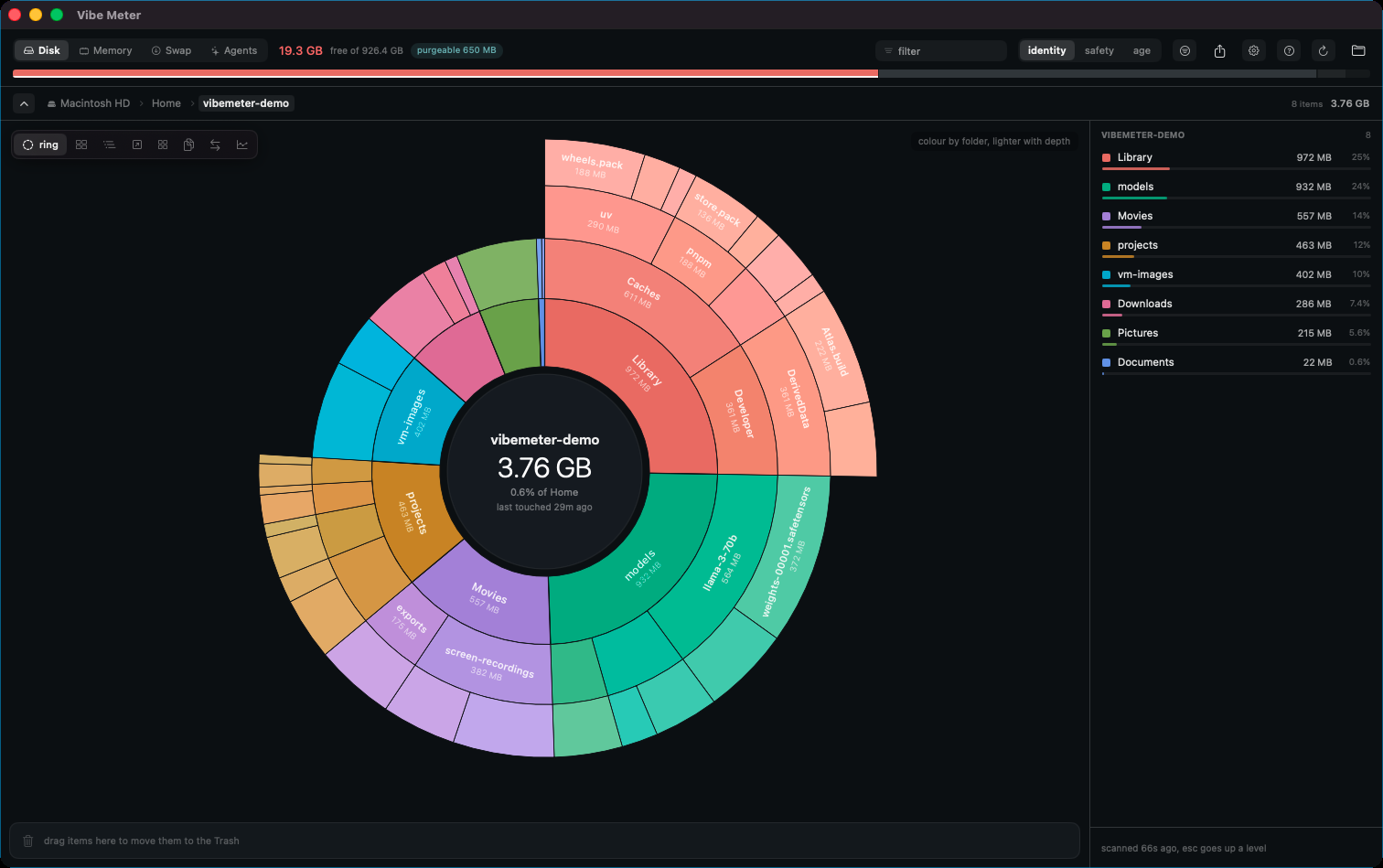Image resolution: width=1383 pixels, height=868 pixels.
Task: Select the vm-images row in sidebar
Action: pos(1236,276)
